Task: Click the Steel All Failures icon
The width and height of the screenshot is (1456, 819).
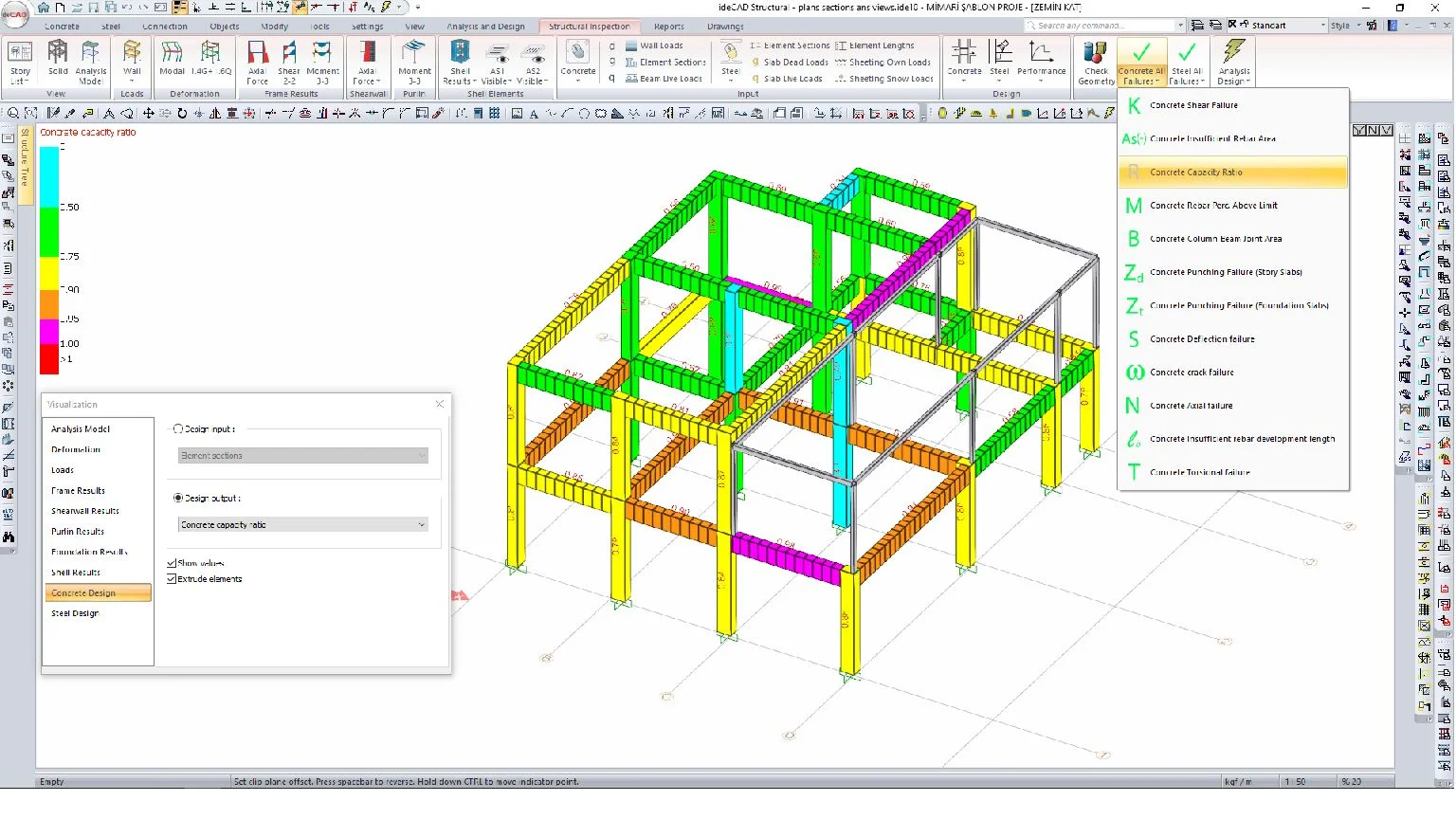Action: (1186, 63)
